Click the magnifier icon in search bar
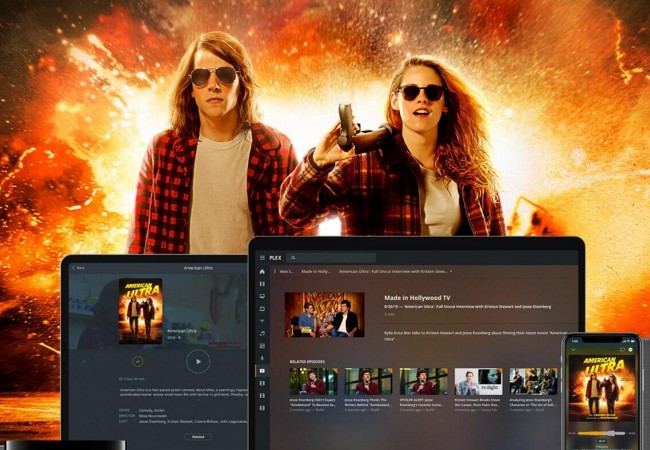650x450 pixels. [293, 258]
